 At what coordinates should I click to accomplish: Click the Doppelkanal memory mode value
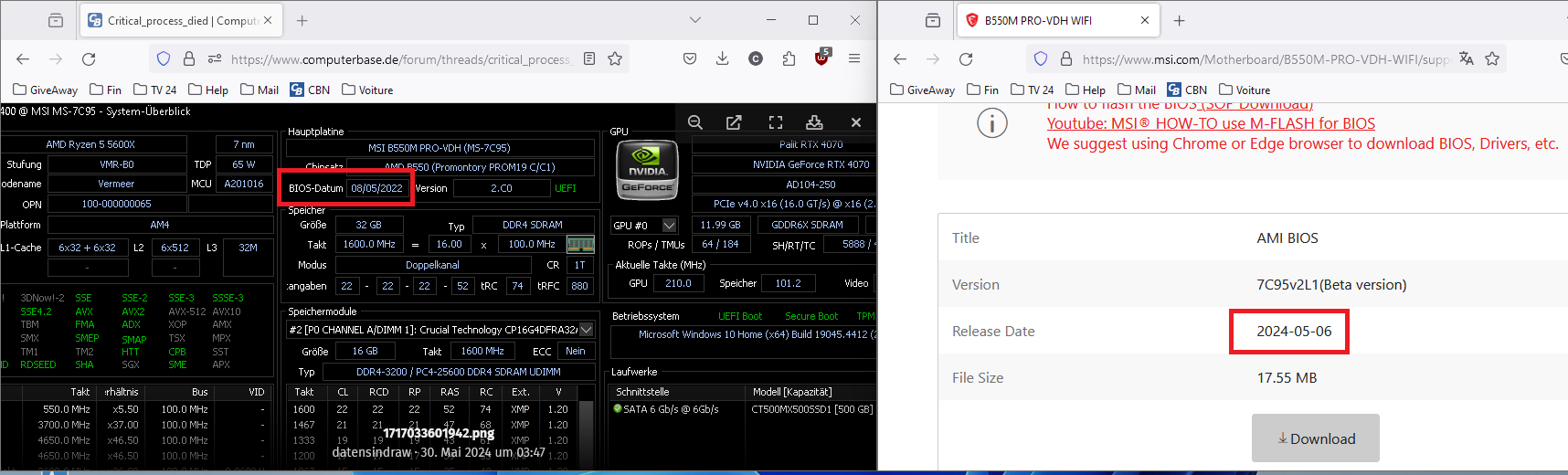pos(433,265)
